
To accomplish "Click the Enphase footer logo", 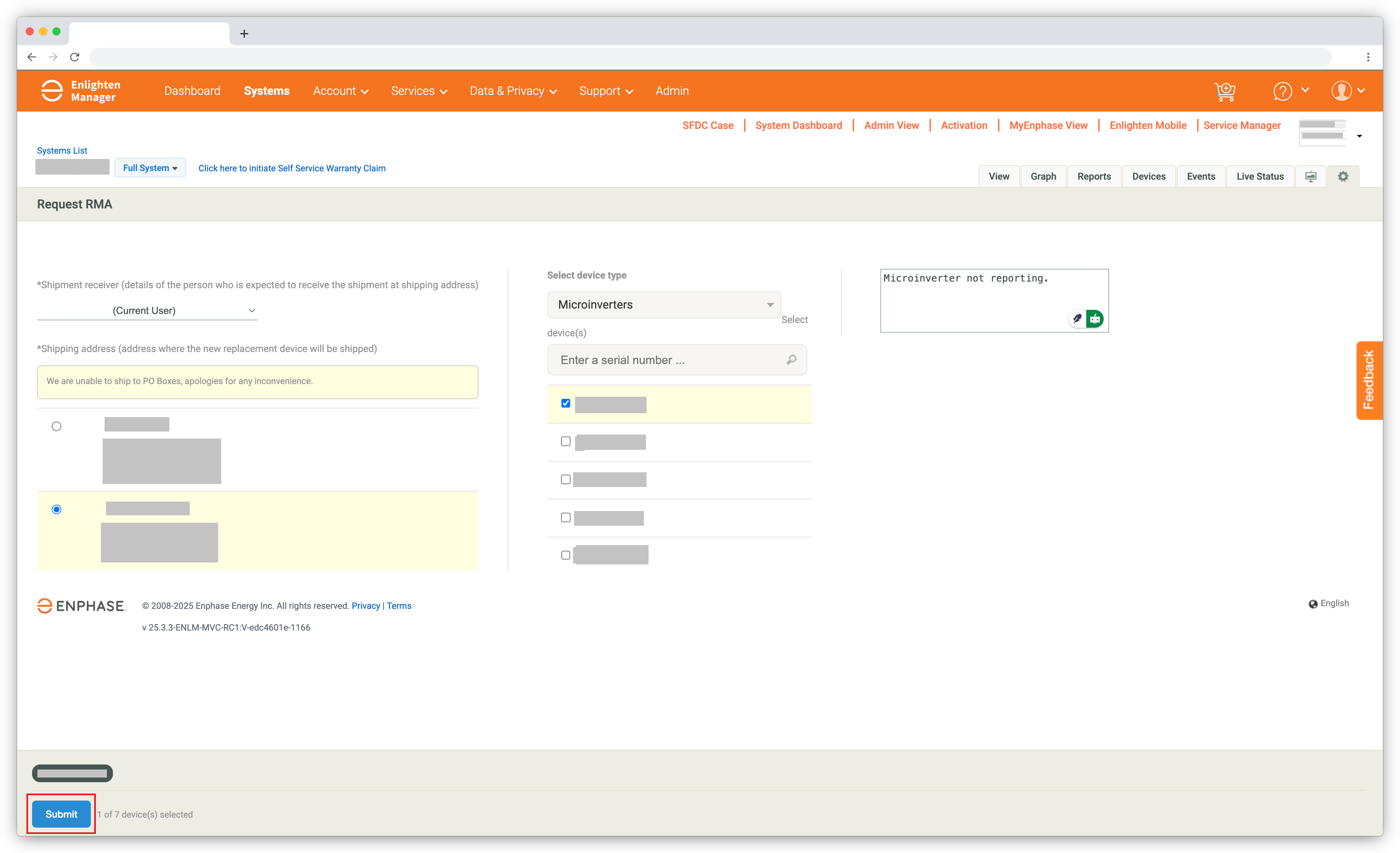I will click(81, 606).
